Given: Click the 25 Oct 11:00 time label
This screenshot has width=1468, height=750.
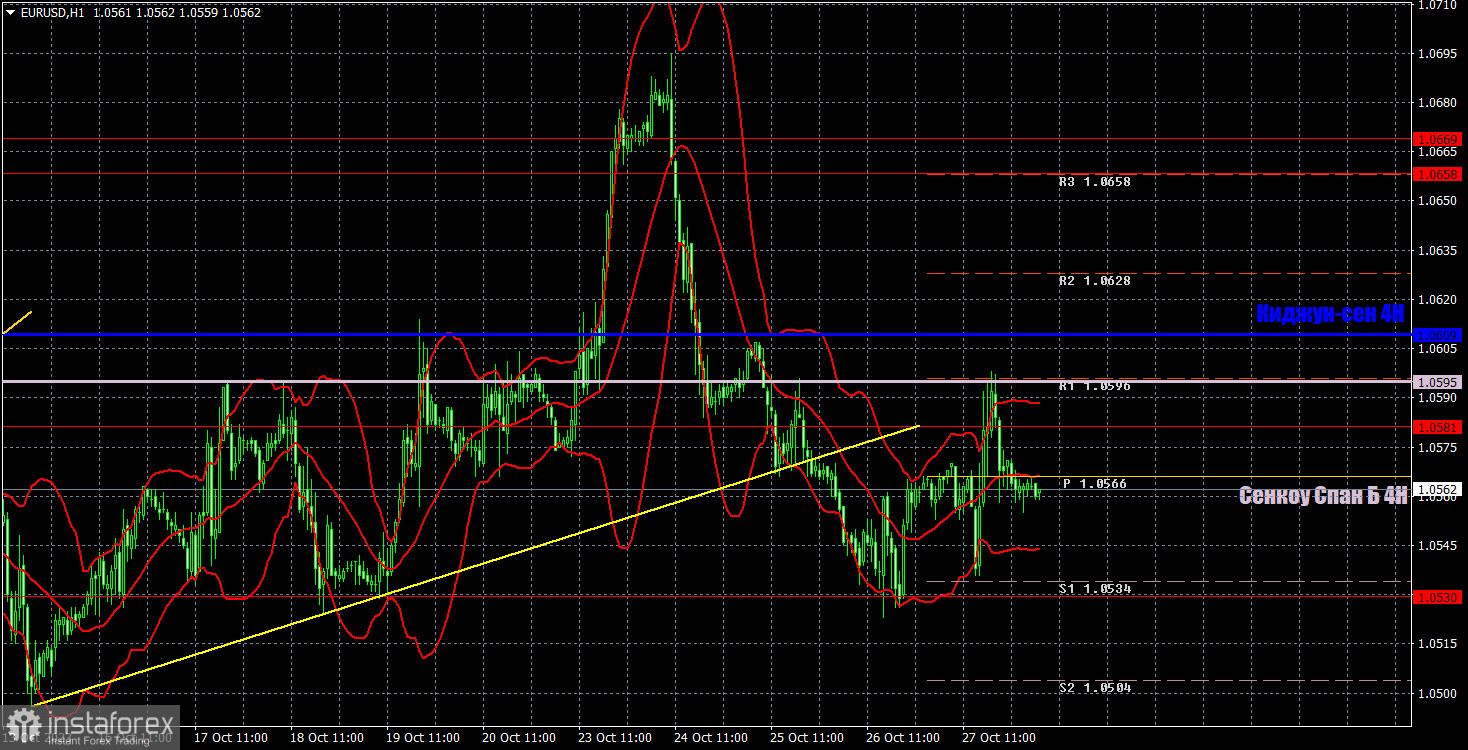Looking at the screenshot, I should (x=808, y=738).
